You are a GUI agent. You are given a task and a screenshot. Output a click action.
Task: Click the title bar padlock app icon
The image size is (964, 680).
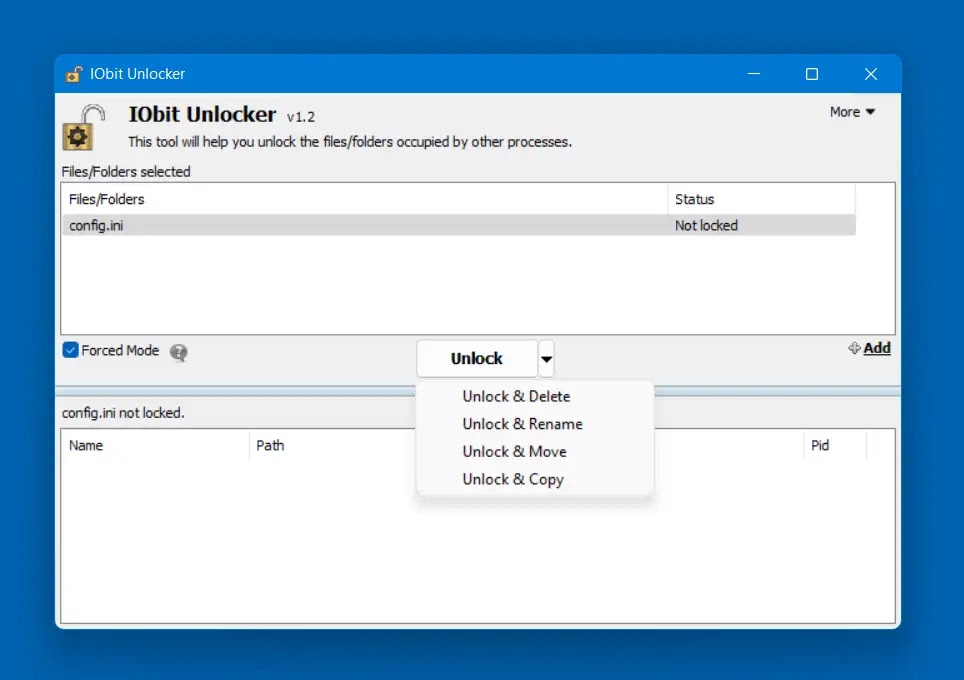74,74
